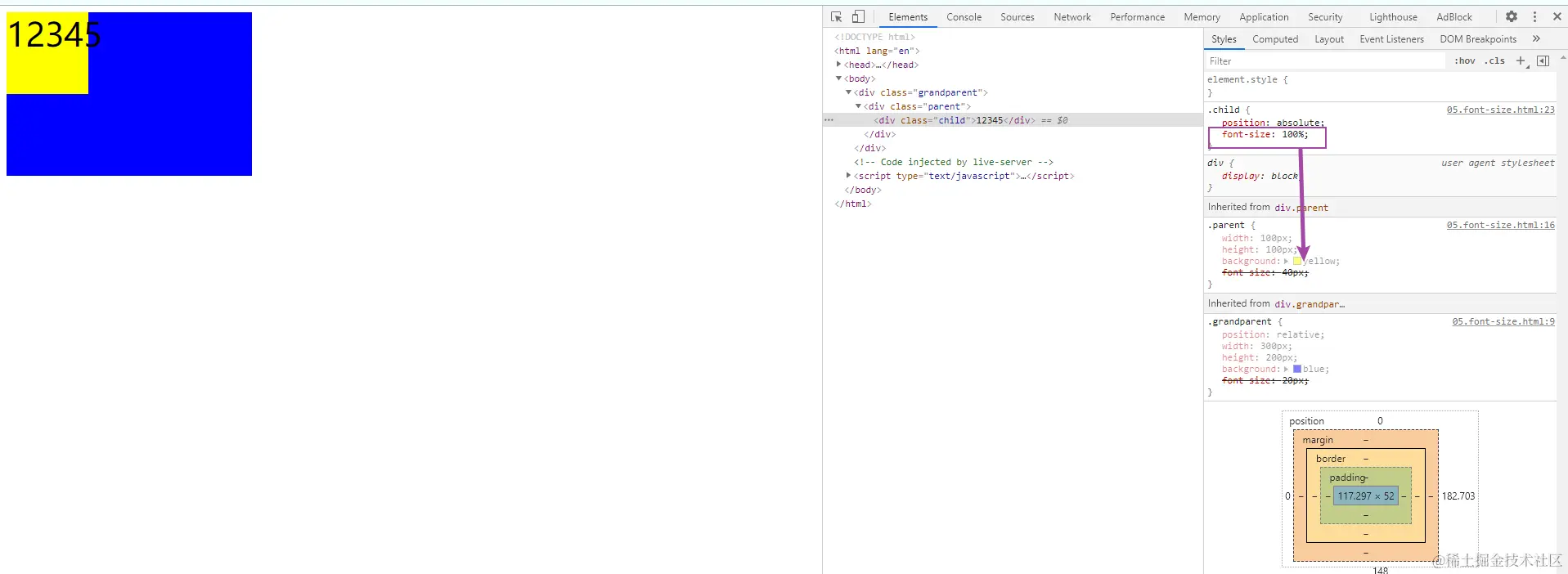The width and height of the screenshot is (1568, 574).
Task: Expand the script element node
Action: coord(848,176)
